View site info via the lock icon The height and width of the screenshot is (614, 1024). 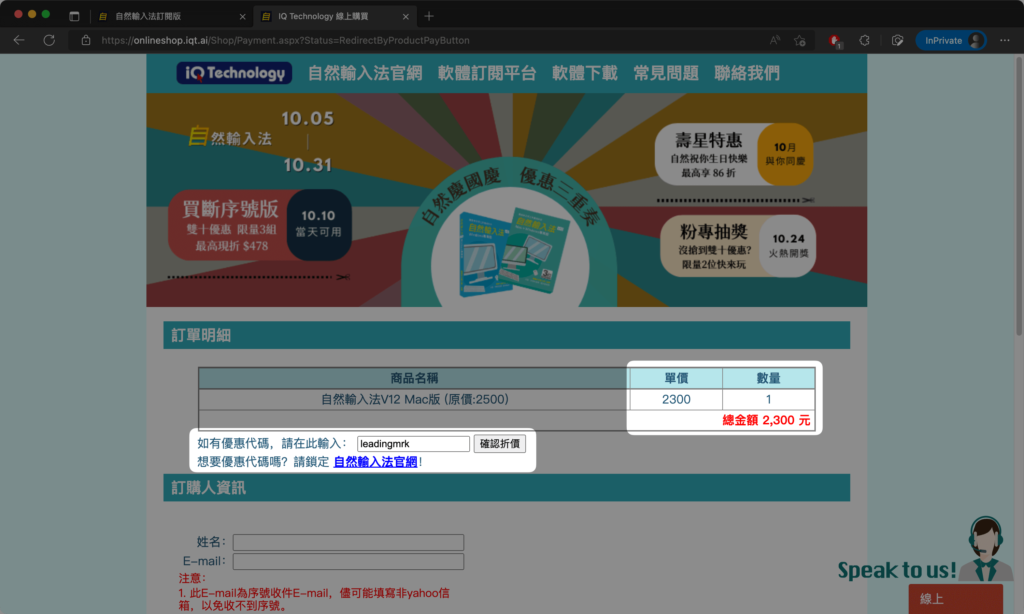pos(86,40)
